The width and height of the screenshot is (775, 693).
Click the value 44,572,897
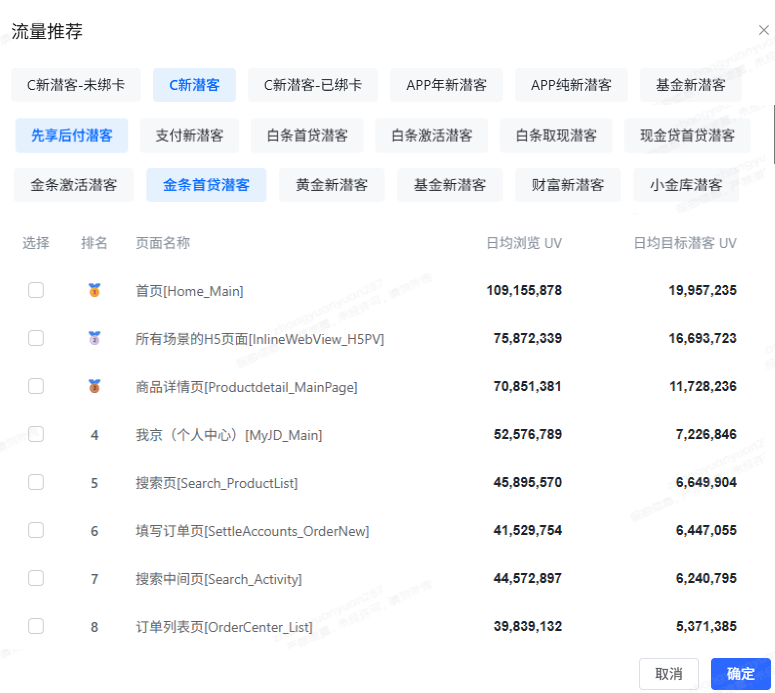[x=527, y=578]
